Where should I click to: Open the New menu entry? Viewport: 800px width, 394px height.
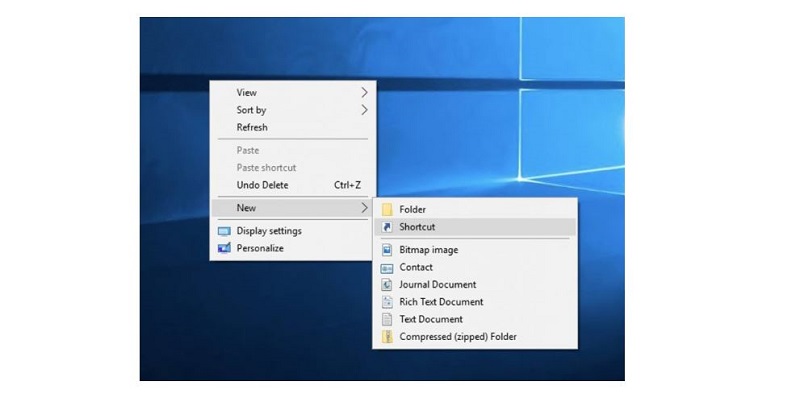coord(293,208)
